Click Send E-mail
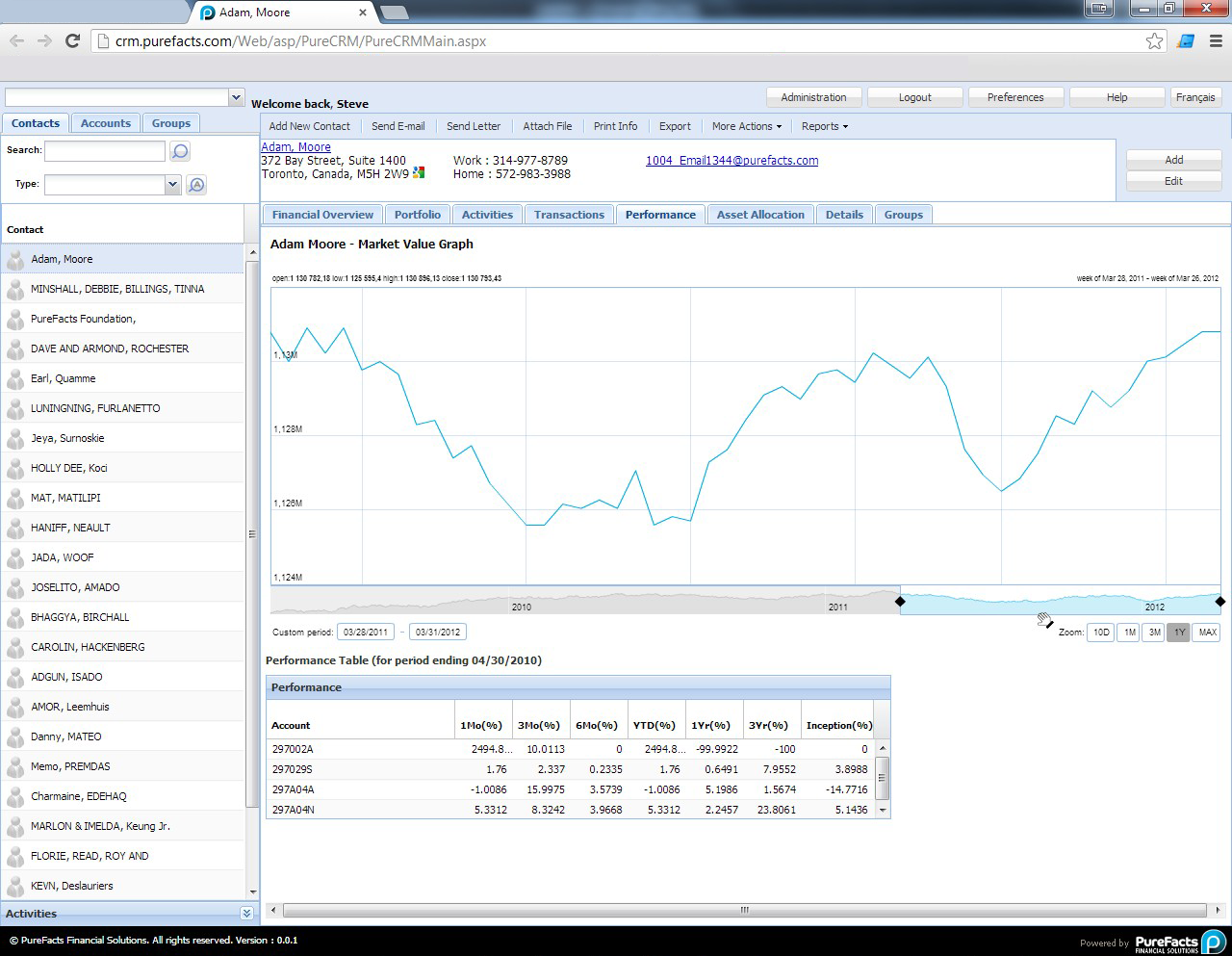The image size is (1232, 956). [398, 126]
